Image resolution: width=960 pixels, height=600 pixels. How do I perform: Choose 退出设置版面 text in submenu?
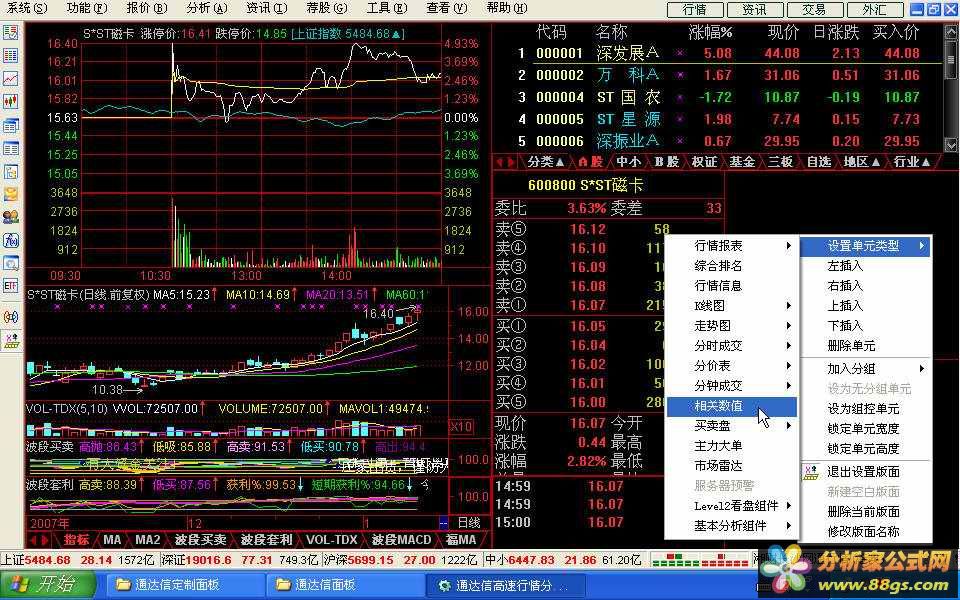click(863, 472)
